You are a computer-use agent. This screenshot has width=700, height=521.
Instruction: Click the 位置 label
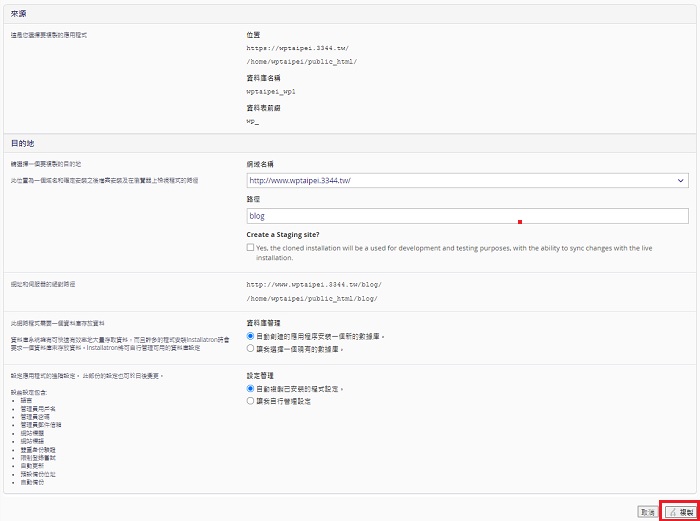tap(253, 35)
